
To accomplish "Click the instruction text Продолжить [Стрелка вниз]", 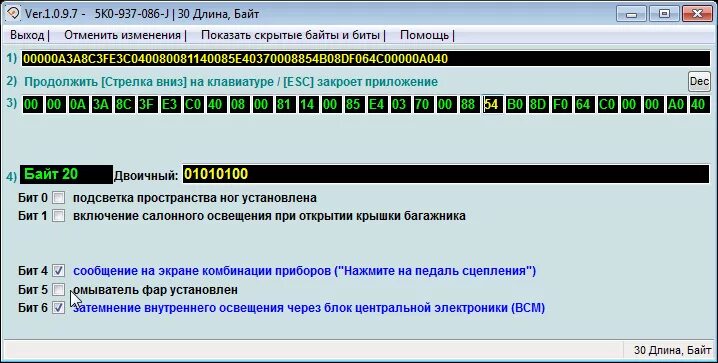I will pyautogui.click(x=231, y=82).
